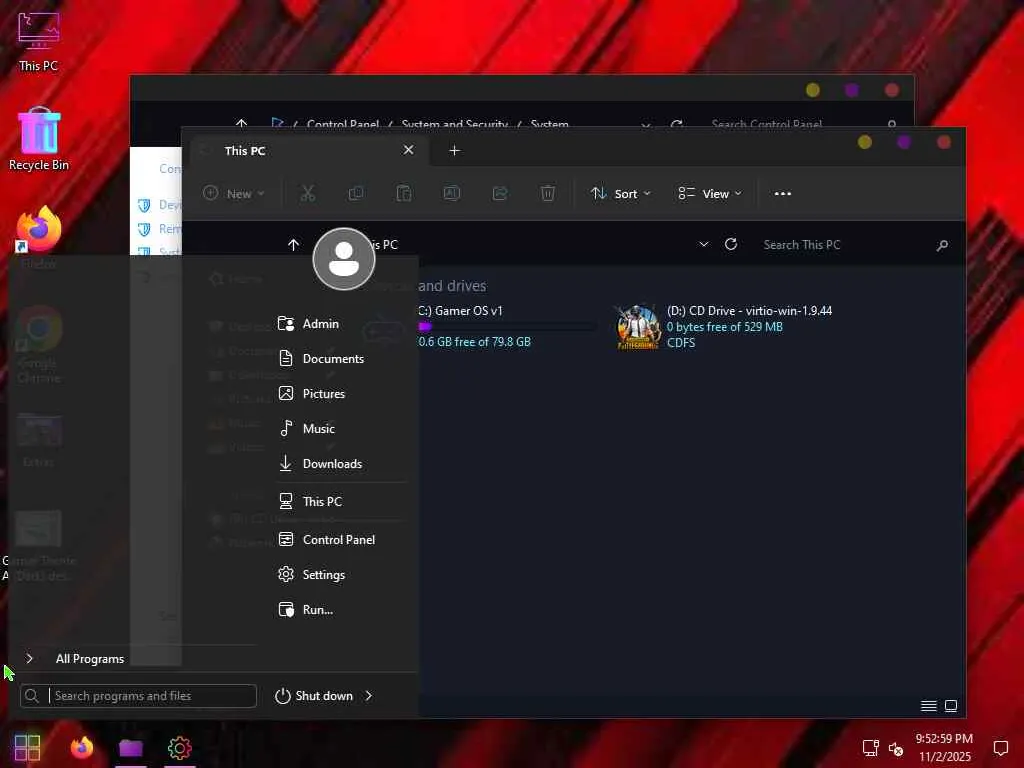
Task: Click the search magnifier in Explorer
Action: point(942,246)
